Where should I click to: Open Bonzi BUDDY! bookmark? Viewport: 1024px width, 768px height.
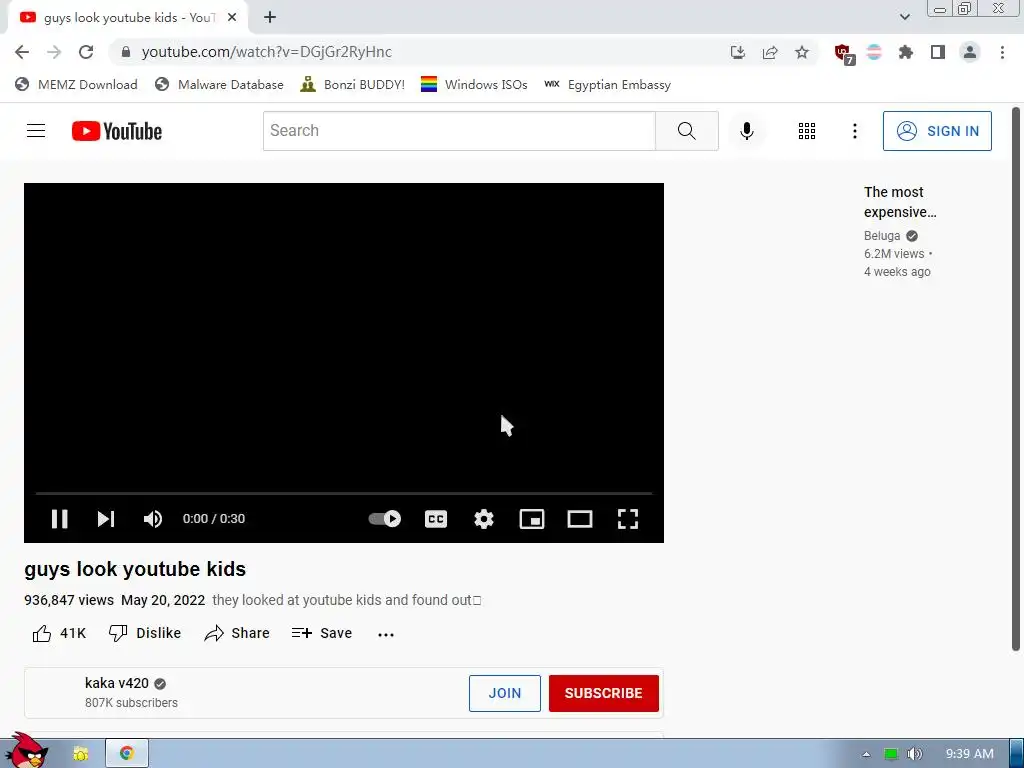click(x=353, y=85)
